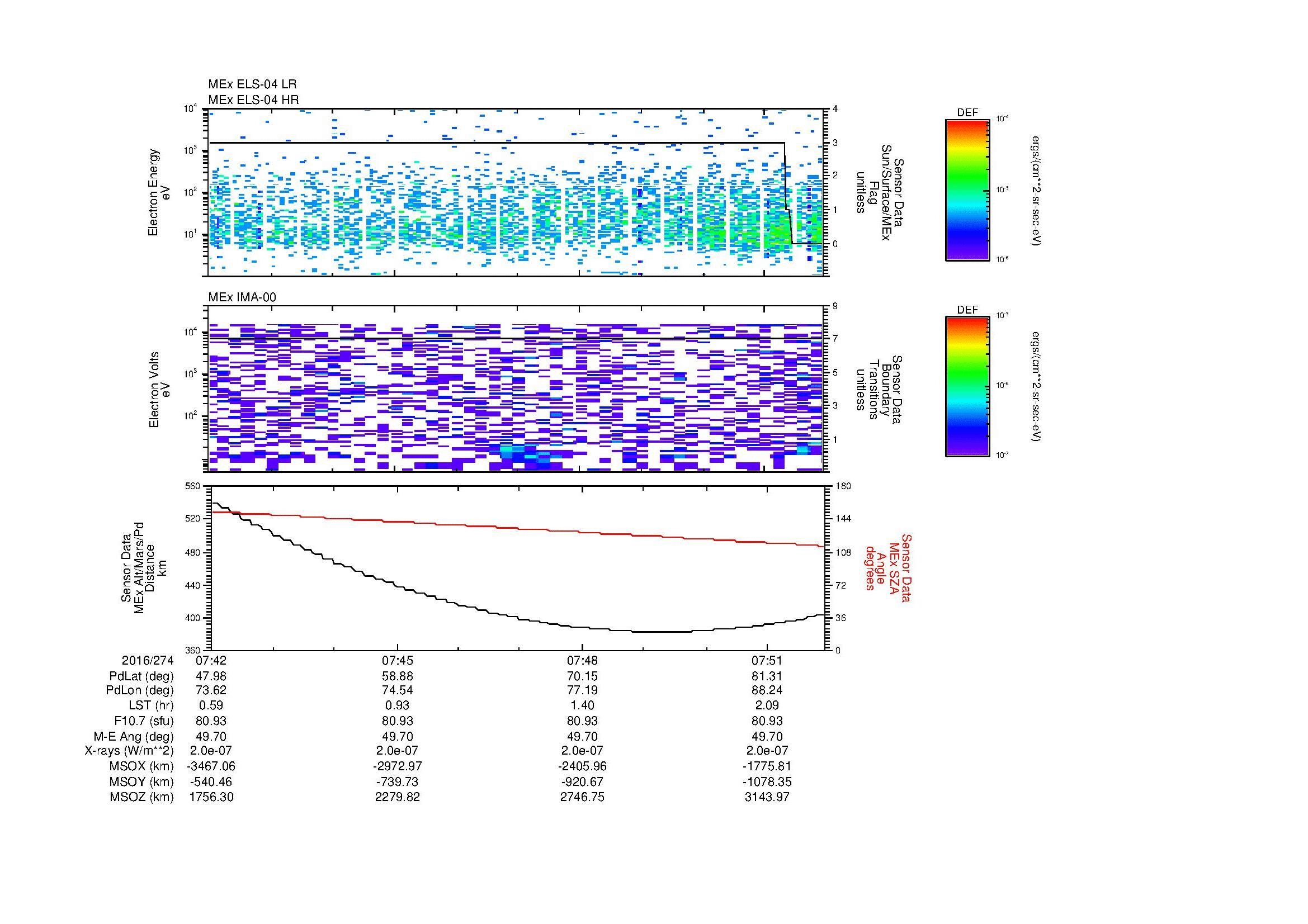This screenshot has height=924, width=1308.
Task: Click the lower color bar units label
Action: 1036,387
